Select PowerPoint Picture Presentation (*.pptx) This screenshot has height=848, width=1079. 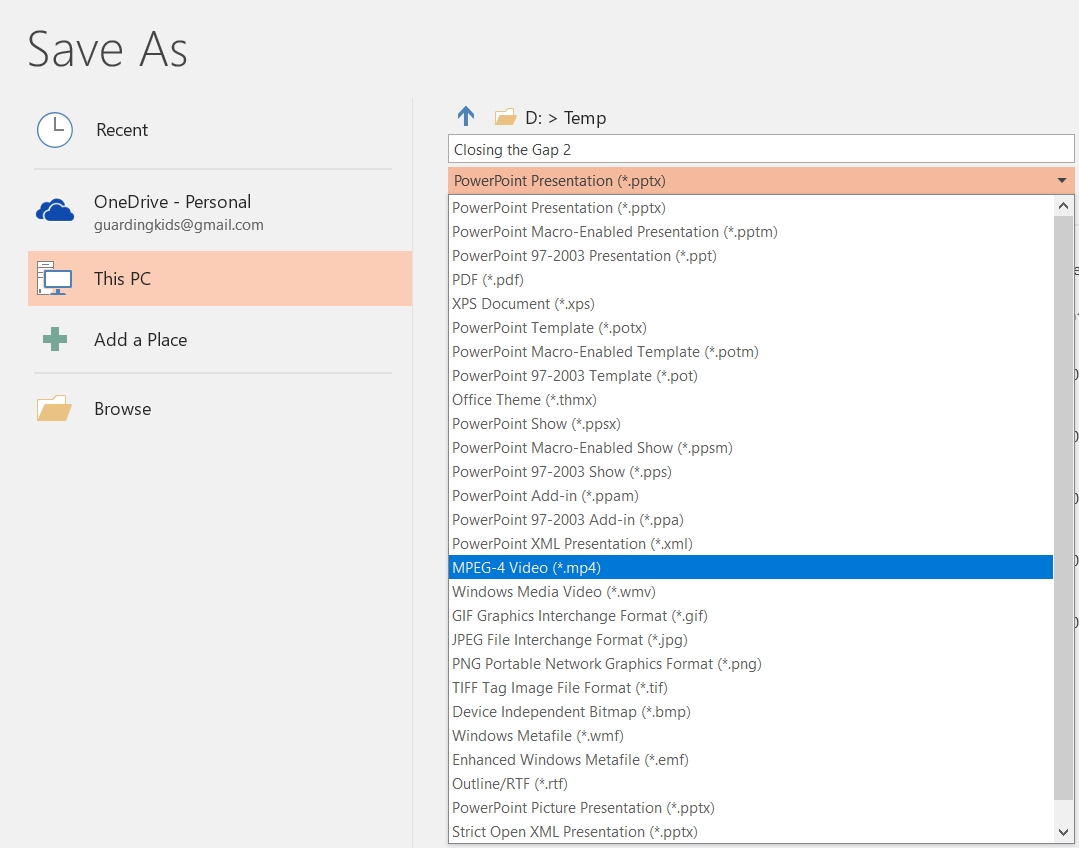[x=751, y=808]
